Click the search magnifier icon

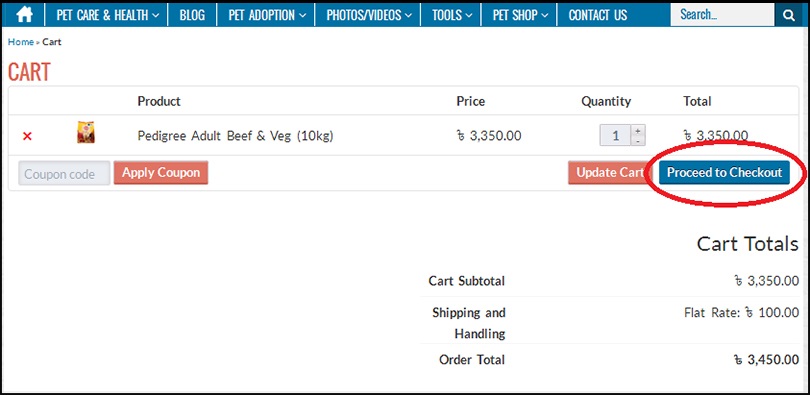tap(789, 15)
